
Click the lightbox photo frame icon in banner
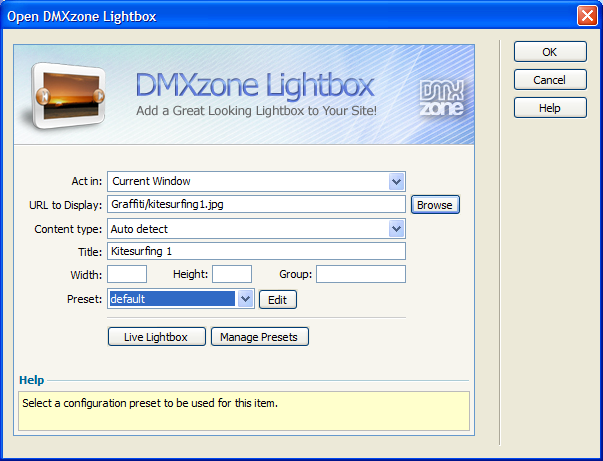tap(68, 96)
